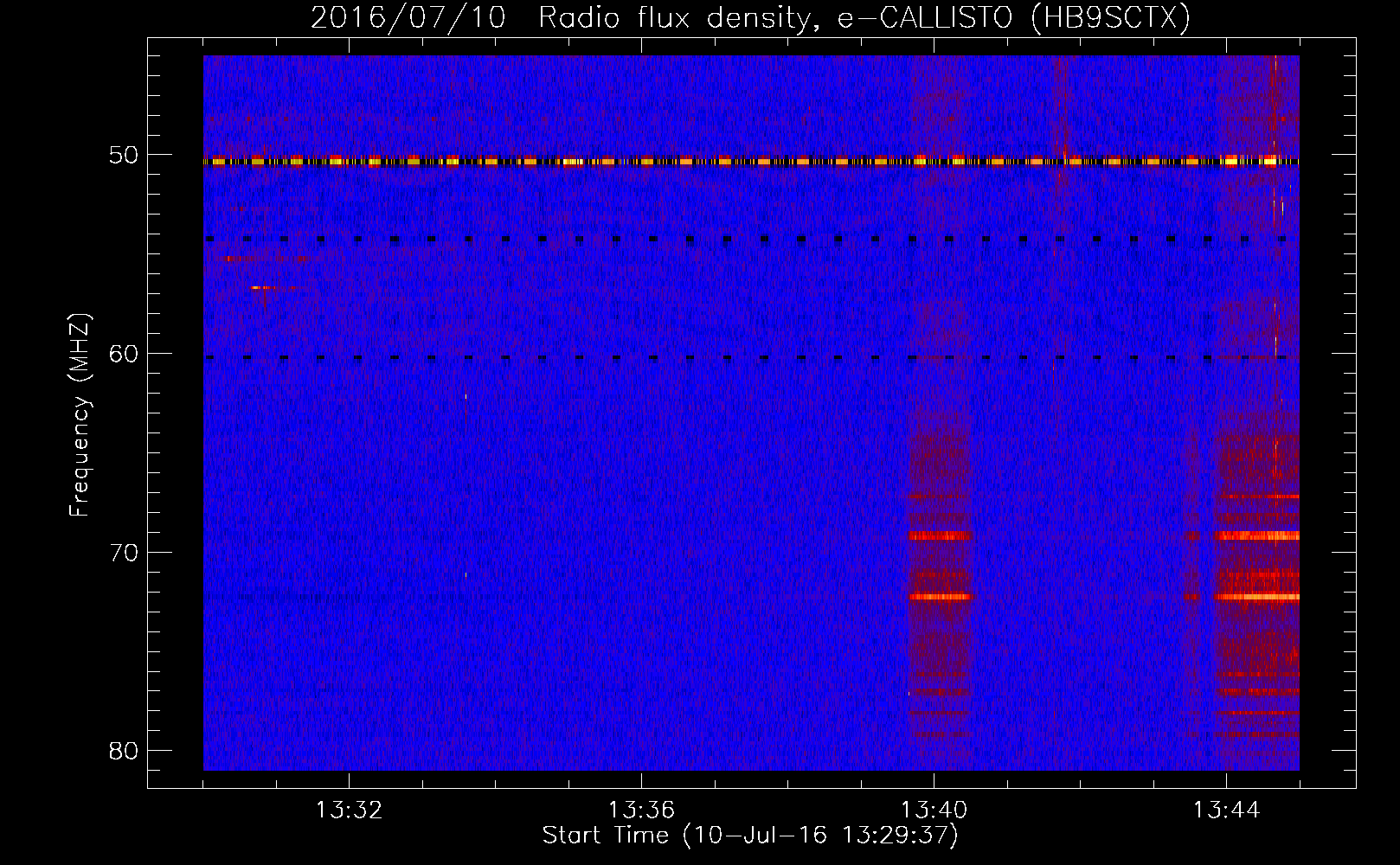Click the 13:44 time tick label

[1226, 811]
